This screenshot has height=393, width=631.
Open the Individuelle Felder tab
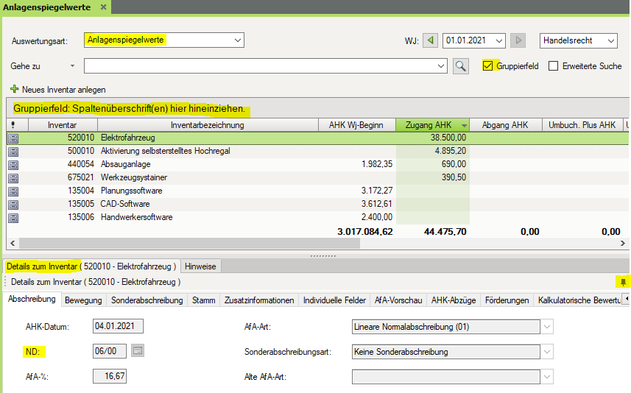coord(334,300)
